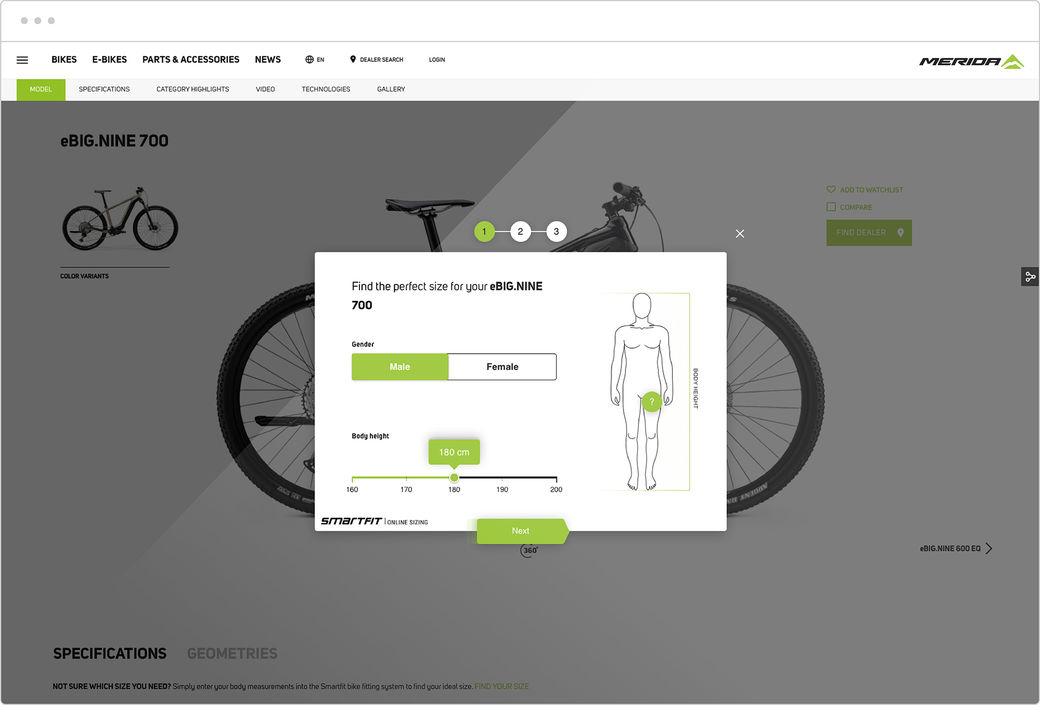Click the share icon on right edge
Image resolution: width=1040 pixels, height=705 pixels.
tap(1030, 277)
